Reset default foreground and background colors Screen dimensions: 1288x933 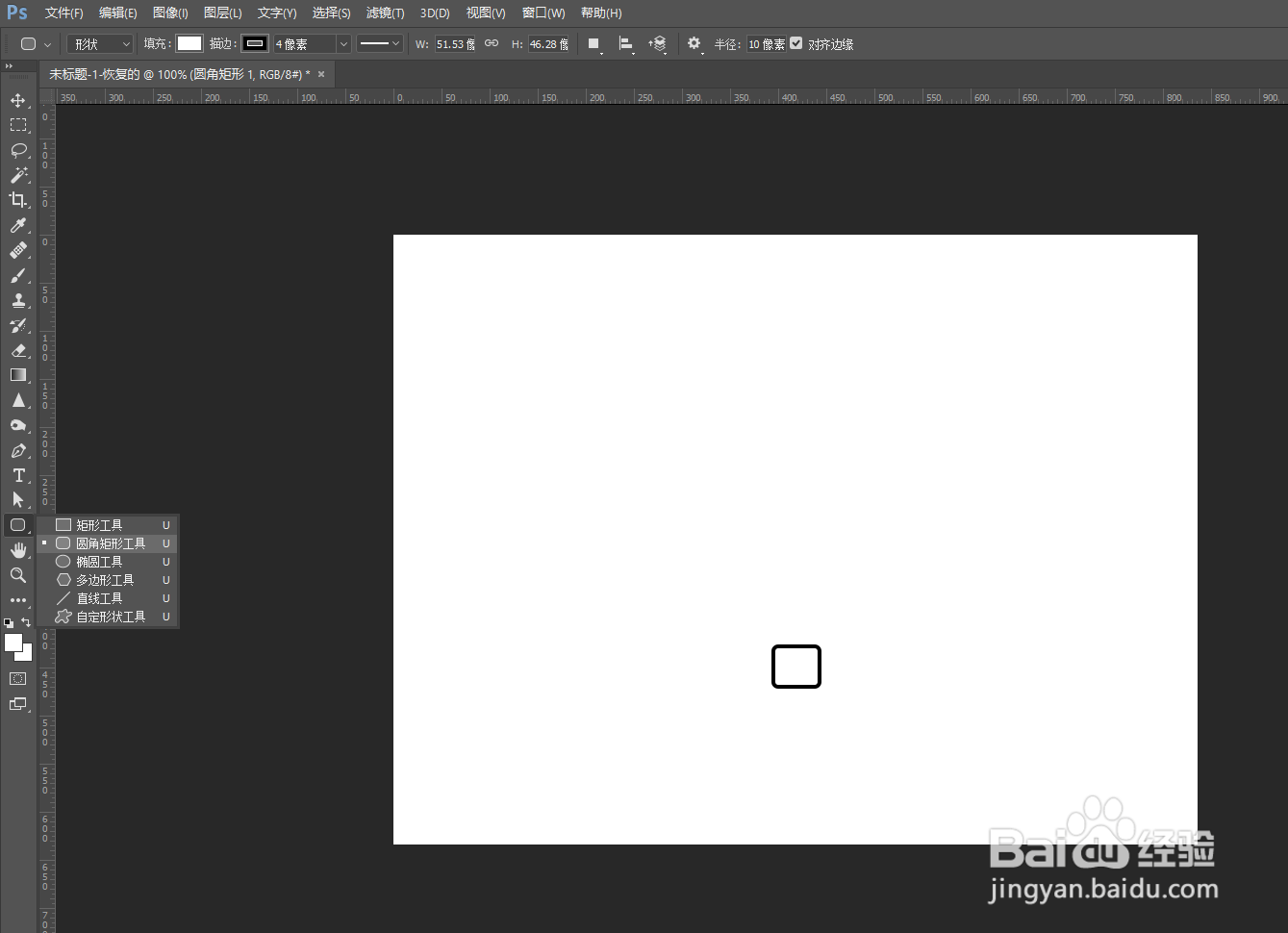(9, 622)
